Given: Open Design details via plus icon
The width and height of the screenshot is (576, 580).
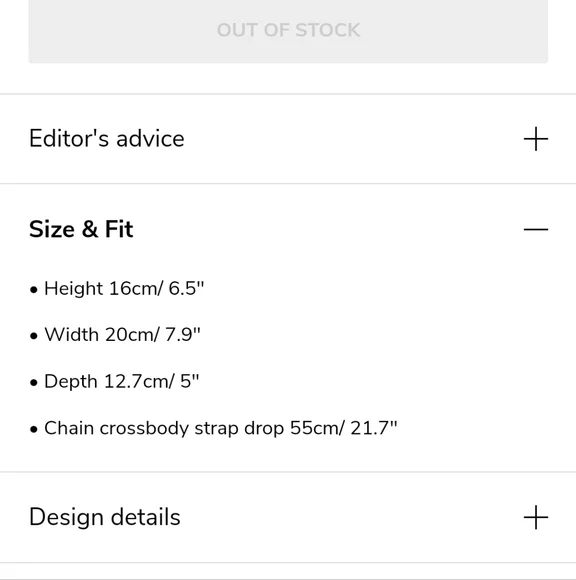Looking at the screenshot, I should point(536,517).
